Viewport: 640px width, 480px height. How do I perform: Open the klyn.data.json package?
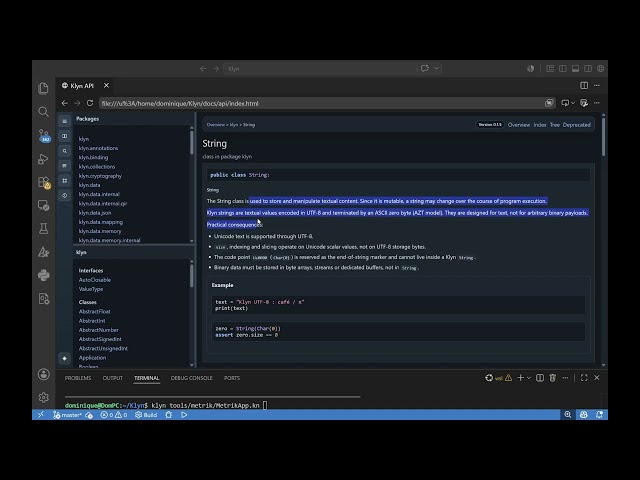tap(95, 213)
